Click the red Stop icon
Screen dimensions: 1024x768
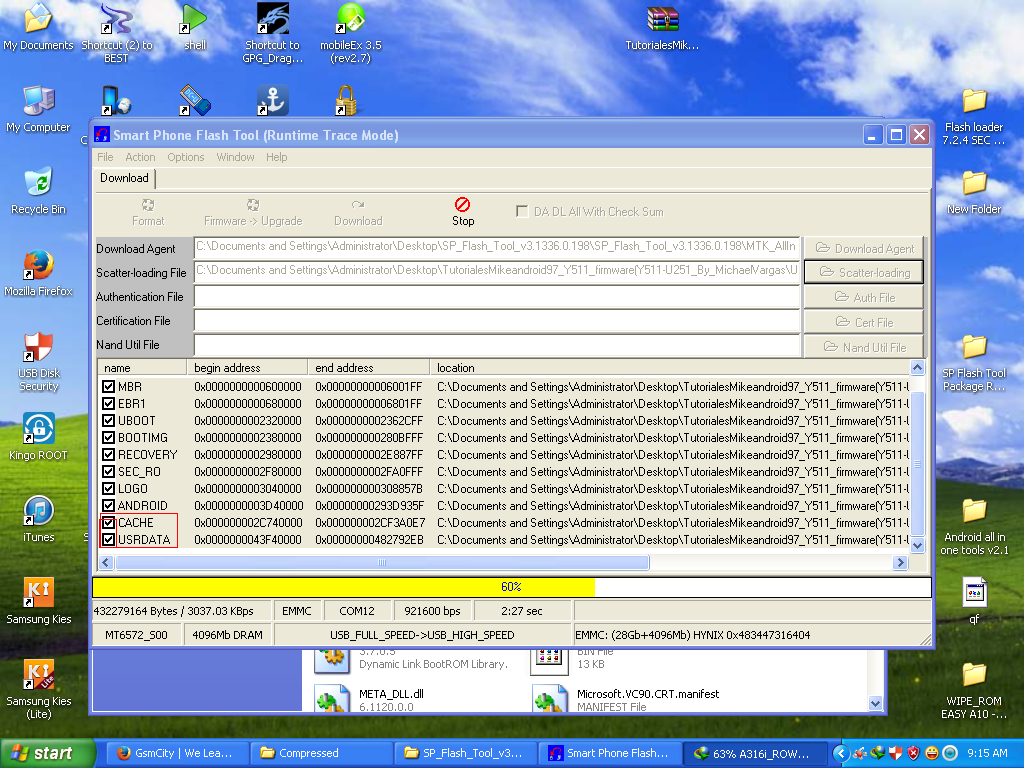coord(462,204)
